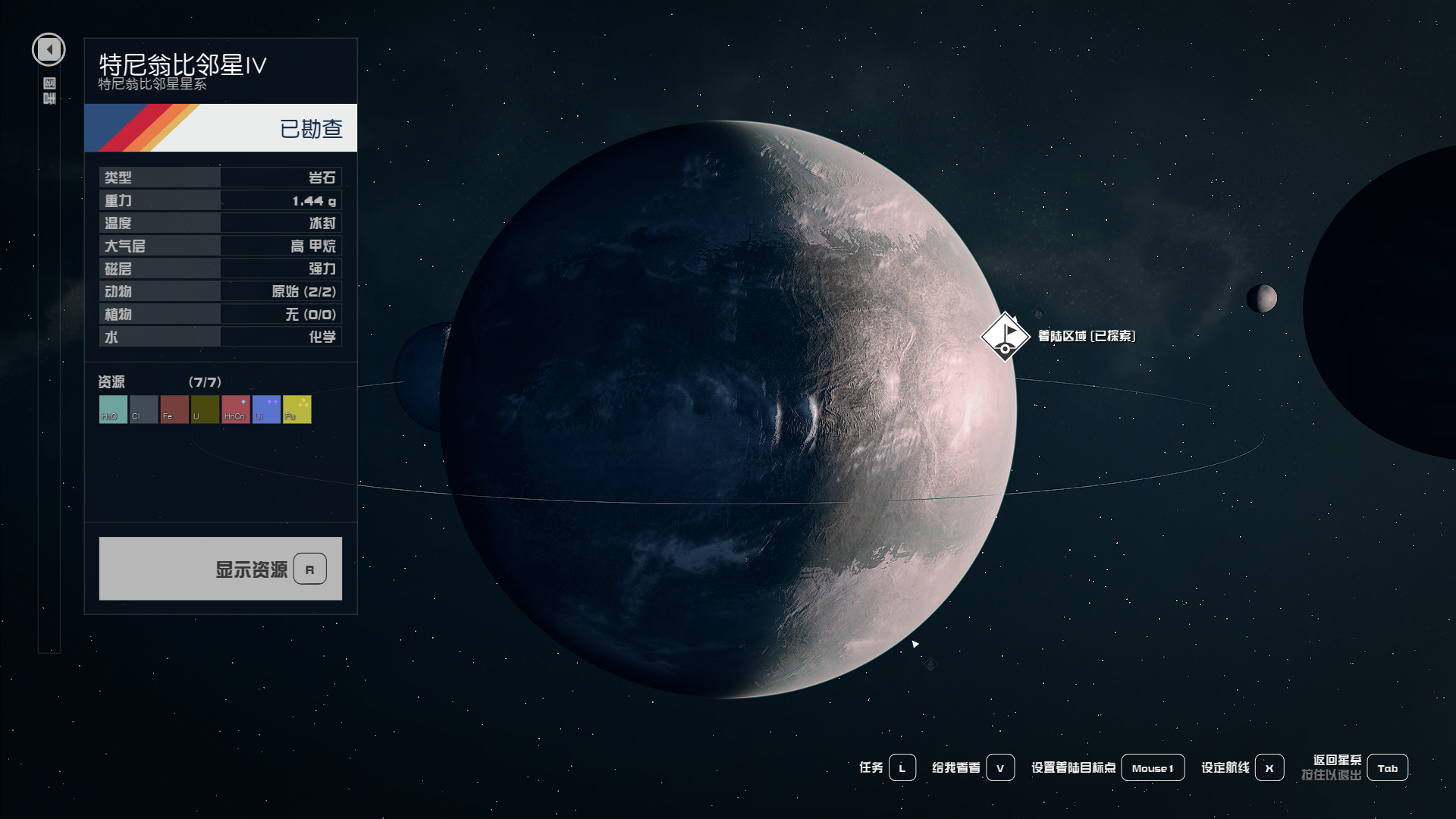This screenshot has width=1456, height=819.
Task: Click the faint diamond marker above the landing icon
Action: [1038, 312]
